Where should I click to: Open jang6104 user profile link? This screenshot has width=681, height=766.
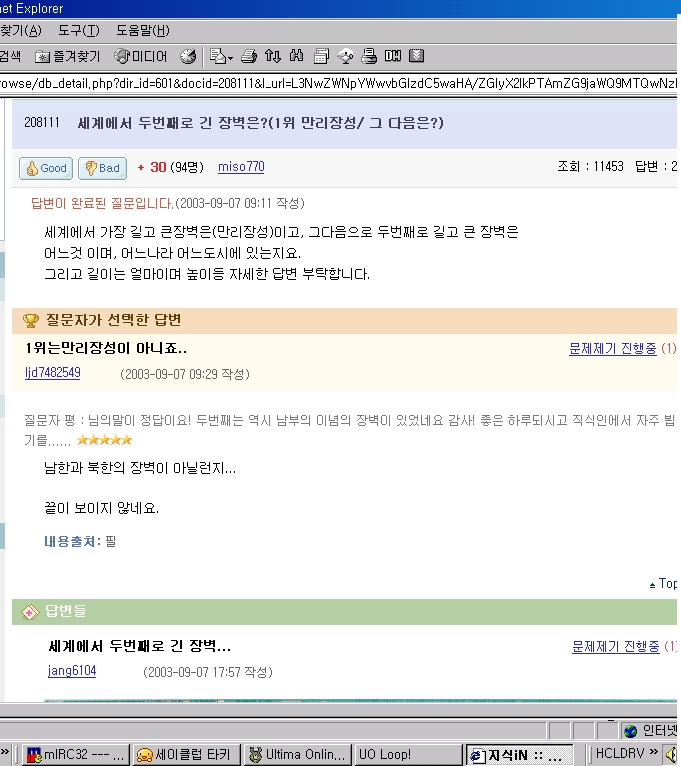[x=72, y=671]
